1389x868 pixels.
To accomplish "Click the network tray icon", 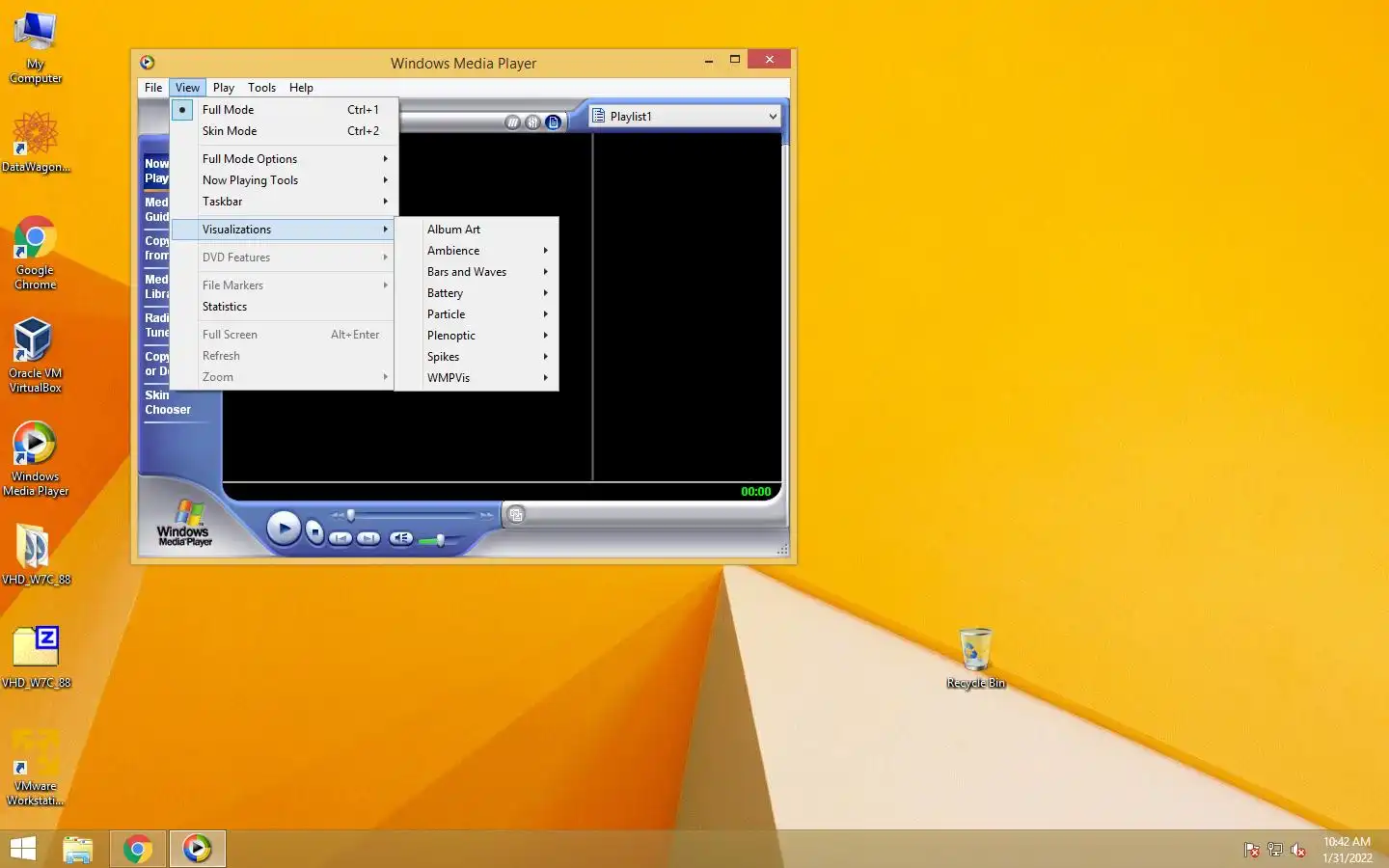I will 1275,850.
